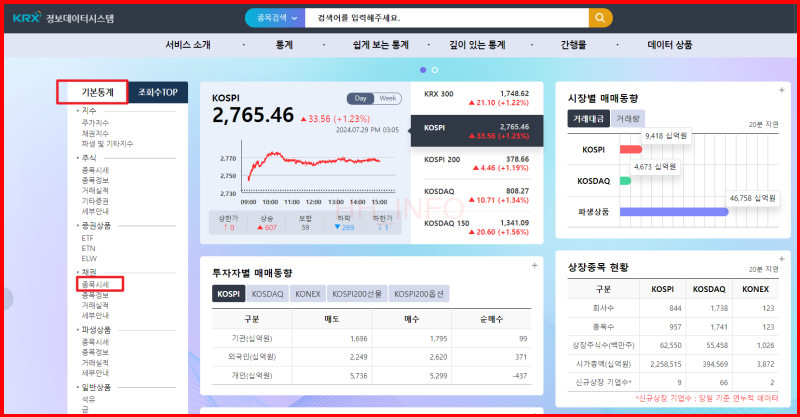Click the 외국인(십억원) row label
The image size is (800, 417).
[250, 357]
